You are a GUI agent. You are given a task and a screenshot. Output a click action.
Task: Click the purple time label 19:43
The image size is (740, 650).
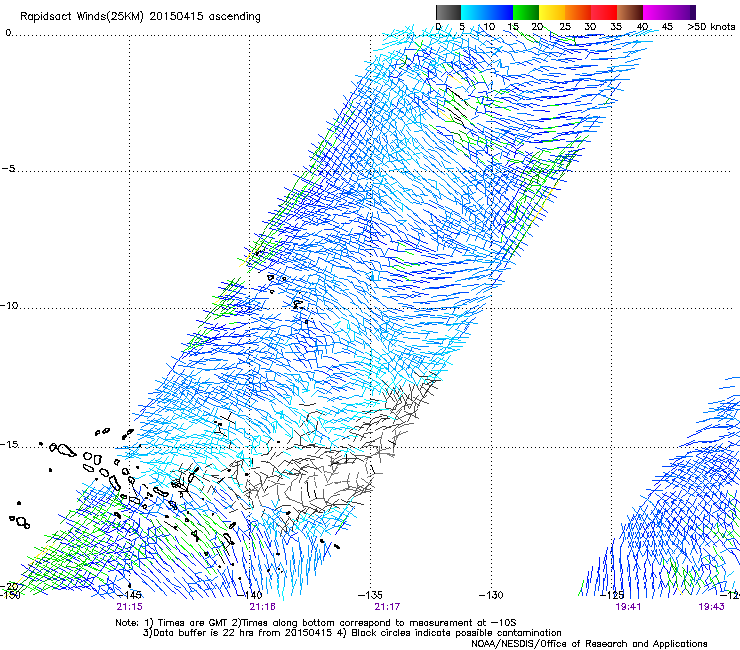(711, 607)
